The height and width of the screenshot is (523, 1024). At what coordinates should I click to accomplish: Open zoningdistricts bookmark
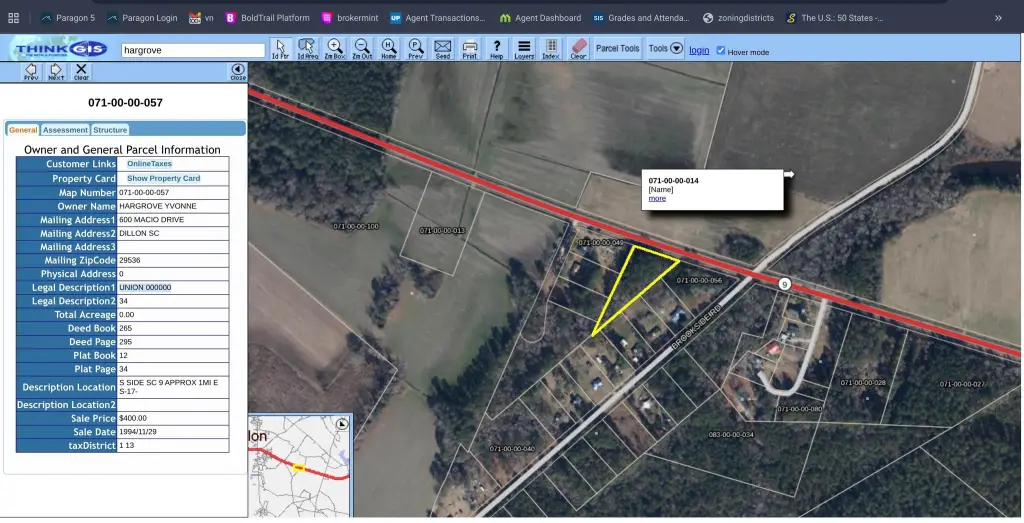tap(739, 18)
